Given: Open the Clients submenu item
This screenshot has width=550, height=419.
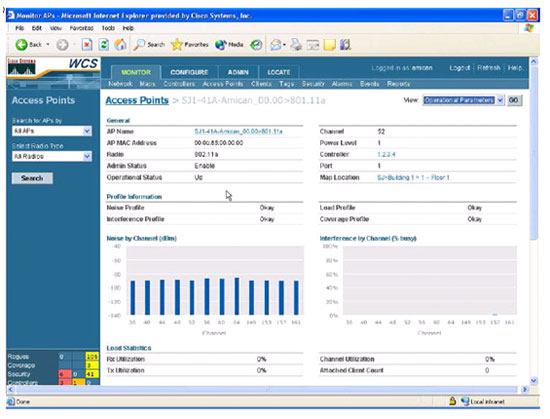Looking at the screenshot, I should [x=261, y=84].
